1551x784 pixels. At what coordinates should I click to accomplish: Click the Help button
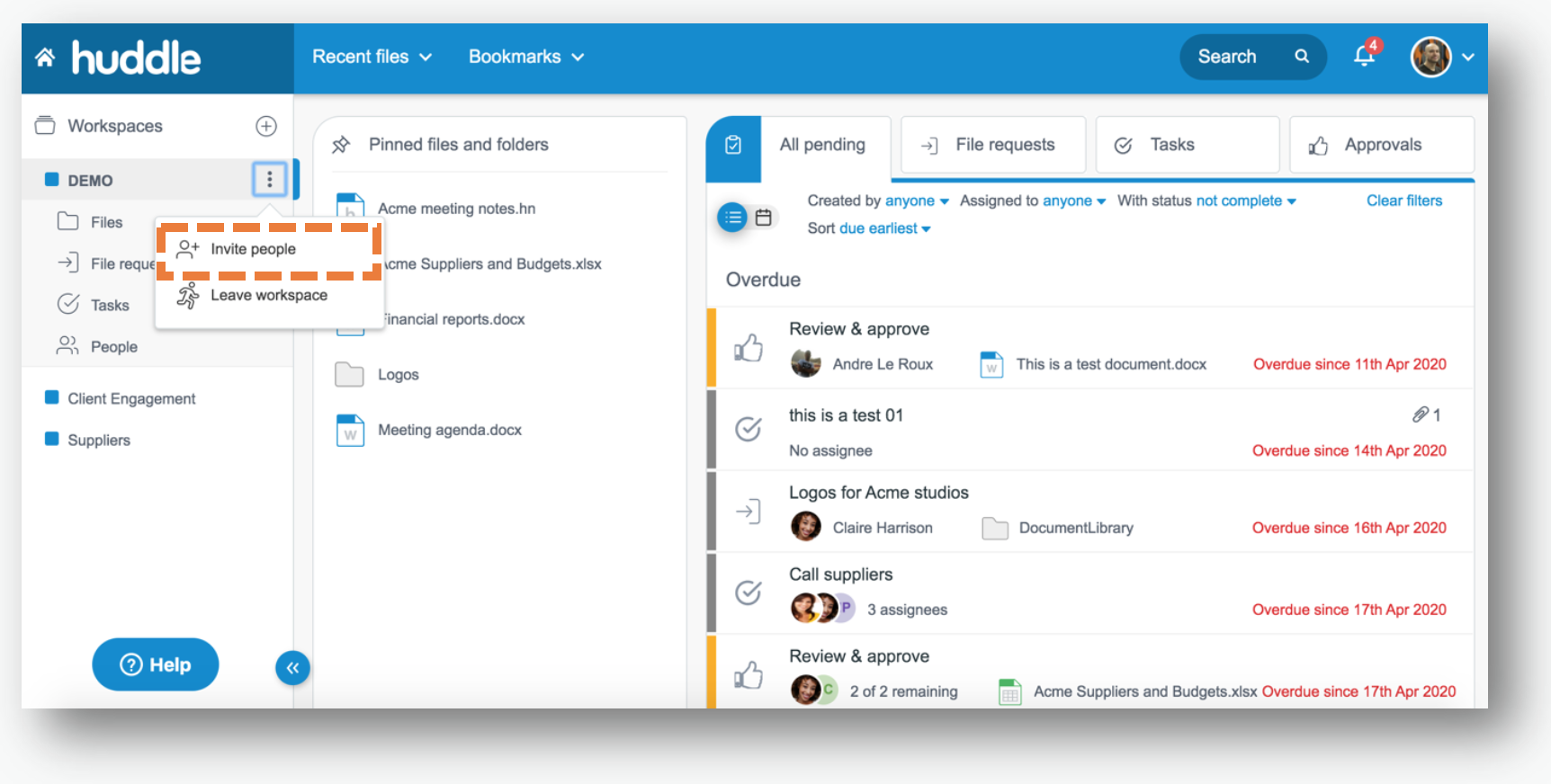coord(155,664)
